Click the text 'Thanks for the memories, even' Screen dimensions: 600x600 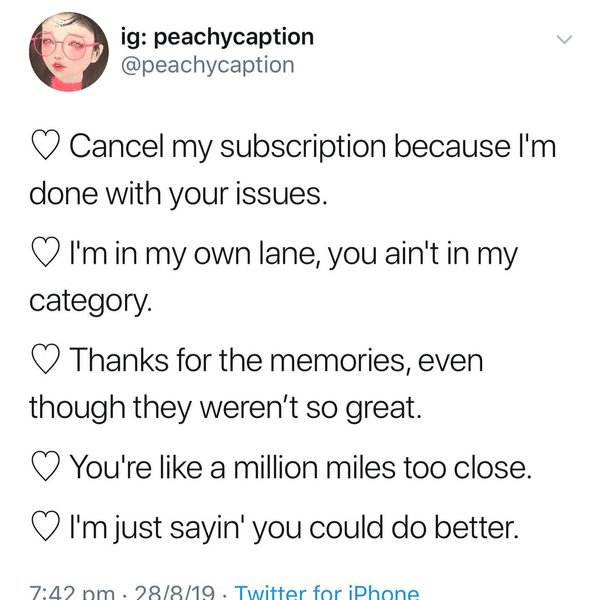pos(275,361)
